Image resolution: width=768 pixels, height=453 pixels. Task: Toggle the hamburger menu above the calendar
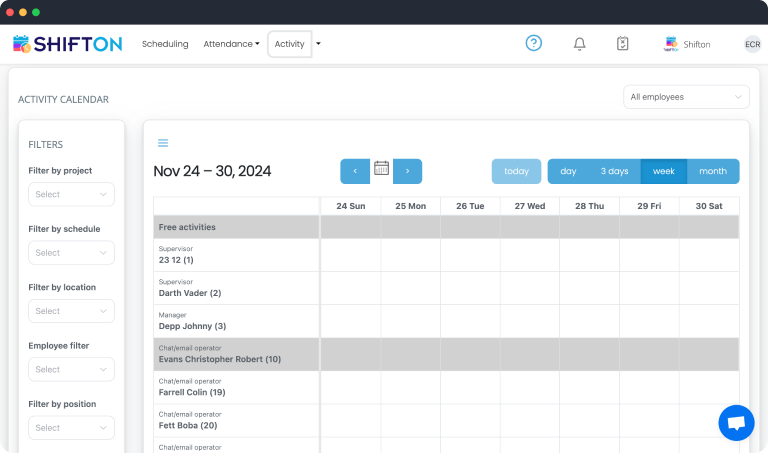pyautogui.click(x=163, y=143)
